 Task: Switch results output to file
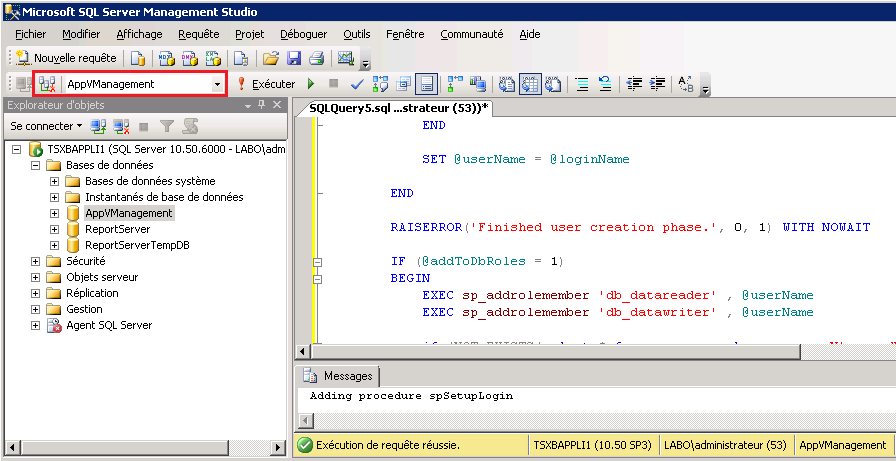553,85
